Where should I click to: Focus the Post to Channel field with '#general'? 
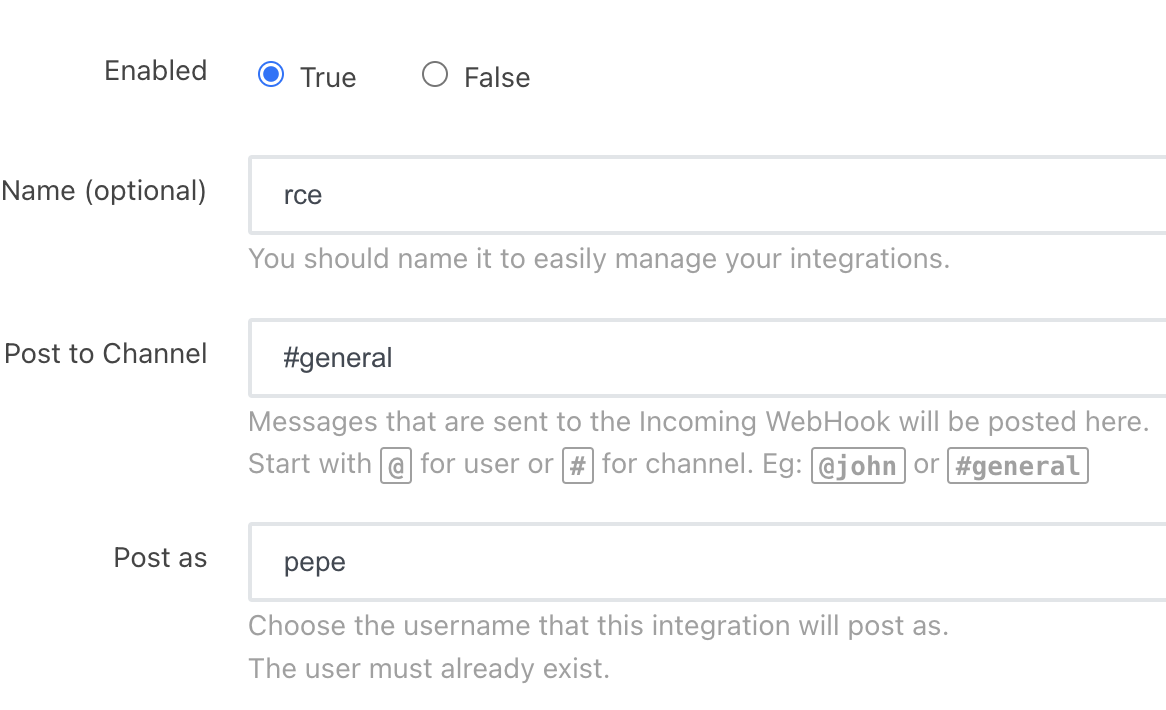coord(700,358)
